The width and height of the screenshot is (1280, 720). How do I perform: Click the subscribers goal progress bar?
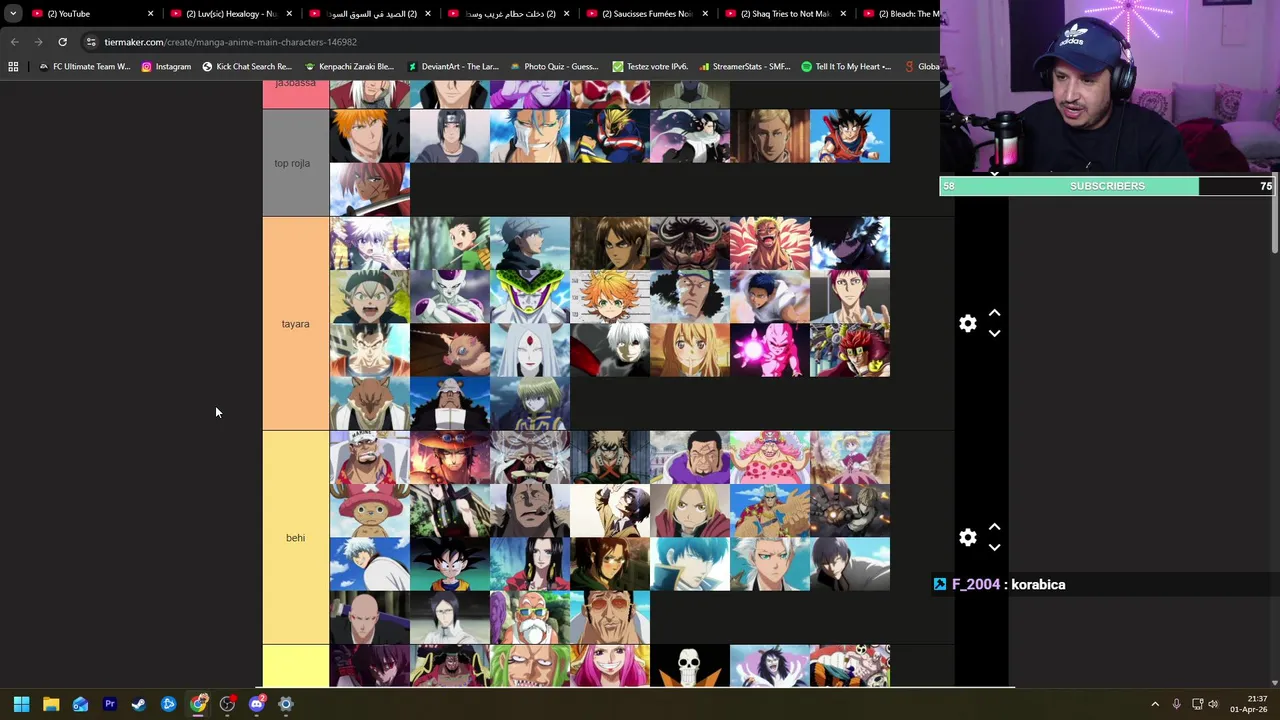click(x=1107, y=186)
